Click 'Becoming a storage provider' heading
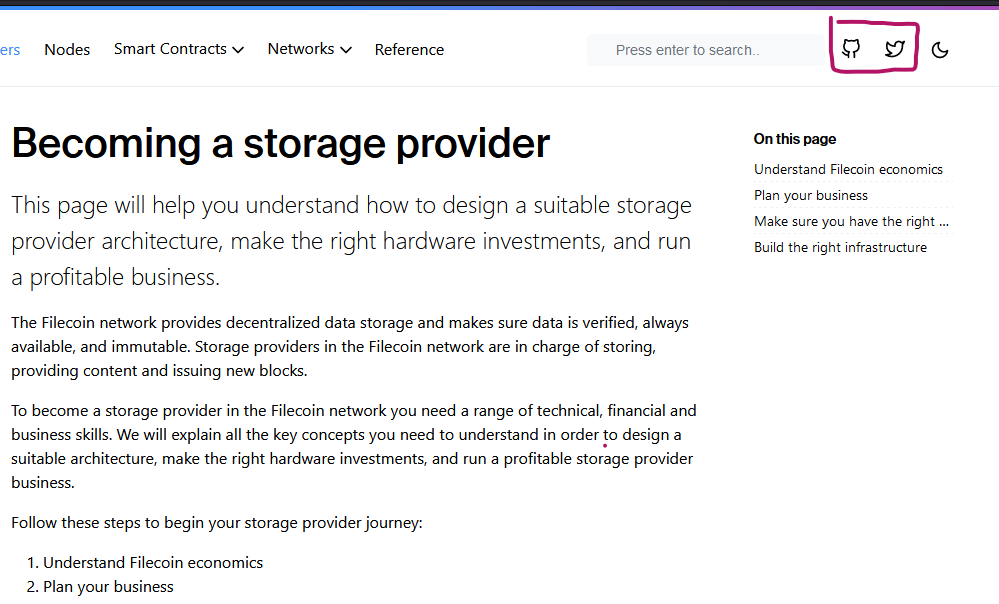The width and height of the screenshot is (999, 604). (x=280, y=143)
